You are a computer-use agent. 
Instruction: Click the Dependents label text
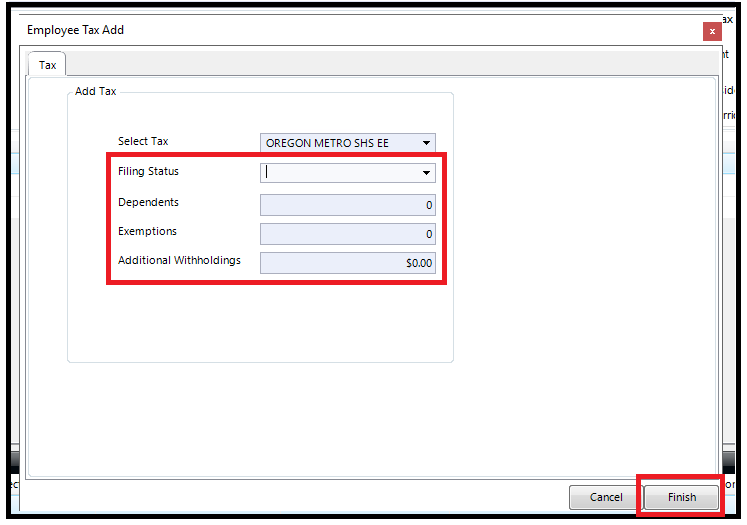[148, 202]
